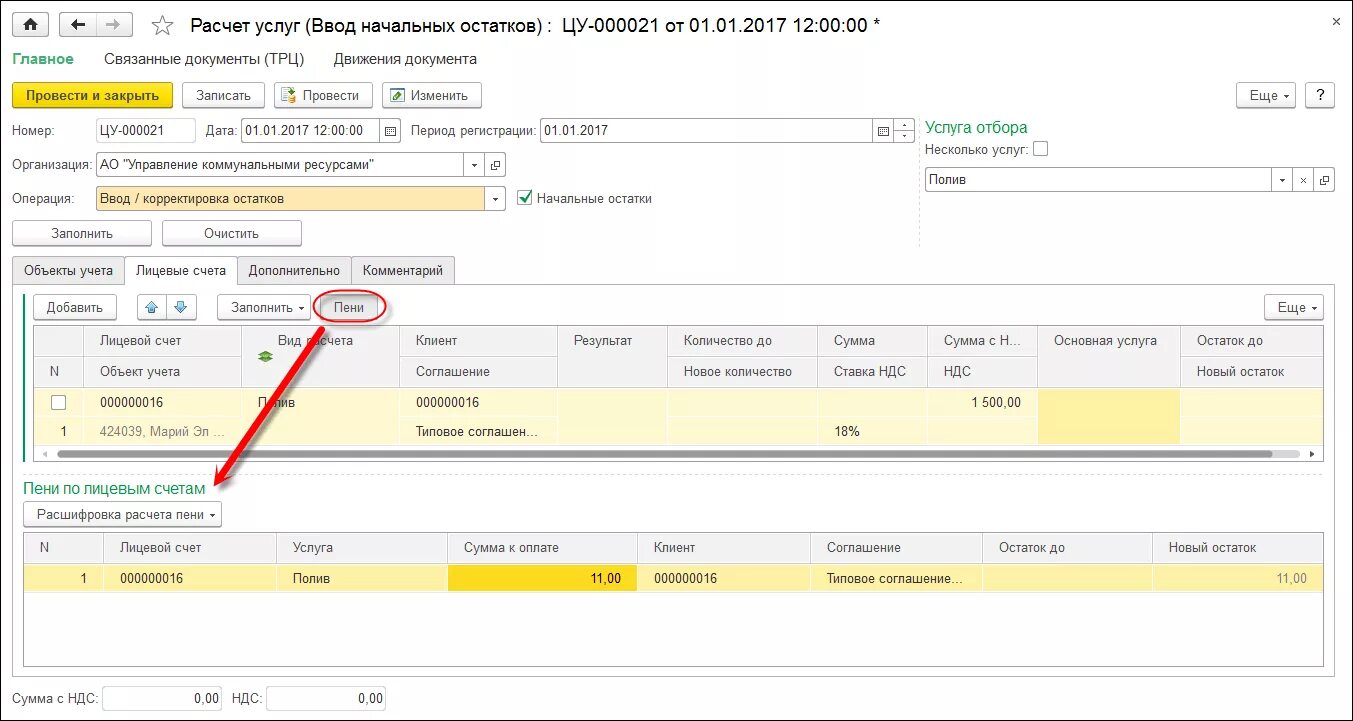The height and width of the screenshot is (721, 1353).
Task: Click Дата input field
Action: pyautogui.click(x=310, y=130)
